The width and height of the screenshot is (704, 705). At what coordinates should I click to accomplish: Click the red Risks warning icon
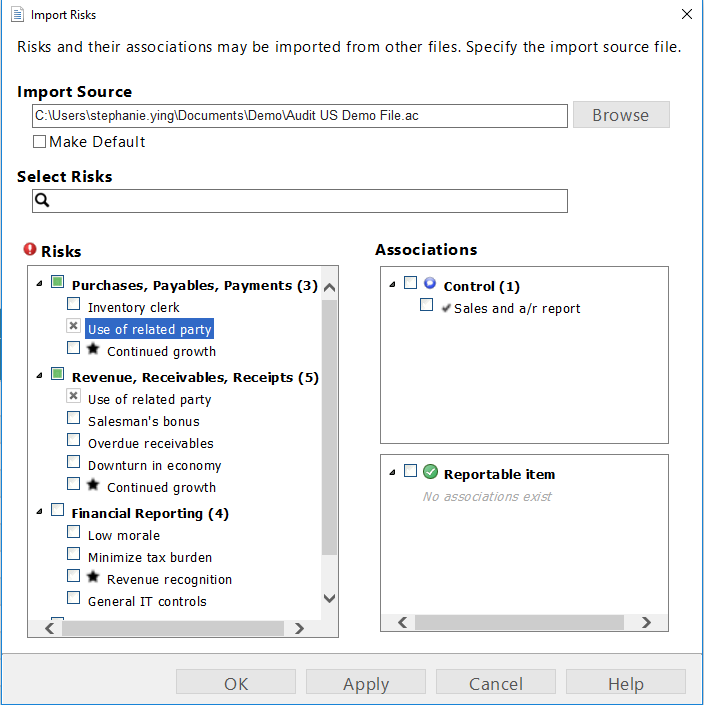[x=30, y=250]
